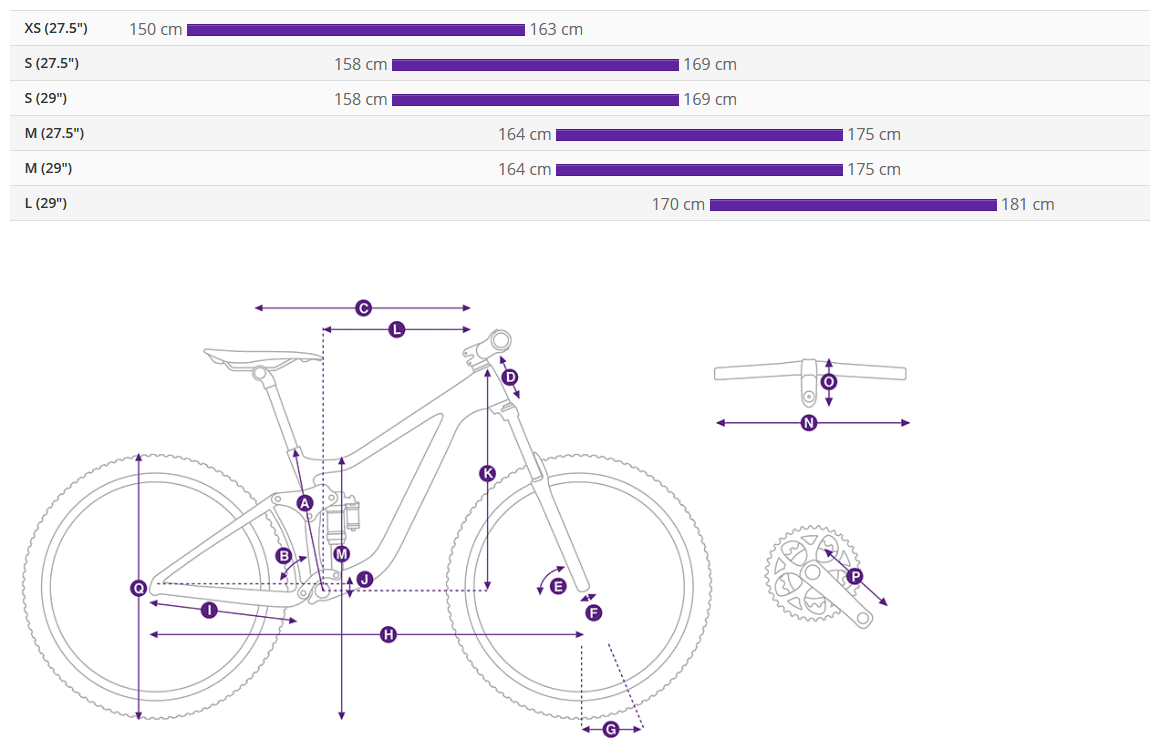This screenshot has width=1171, height=745.
Task: Select the K stack marker
Action: coord(487,473)
